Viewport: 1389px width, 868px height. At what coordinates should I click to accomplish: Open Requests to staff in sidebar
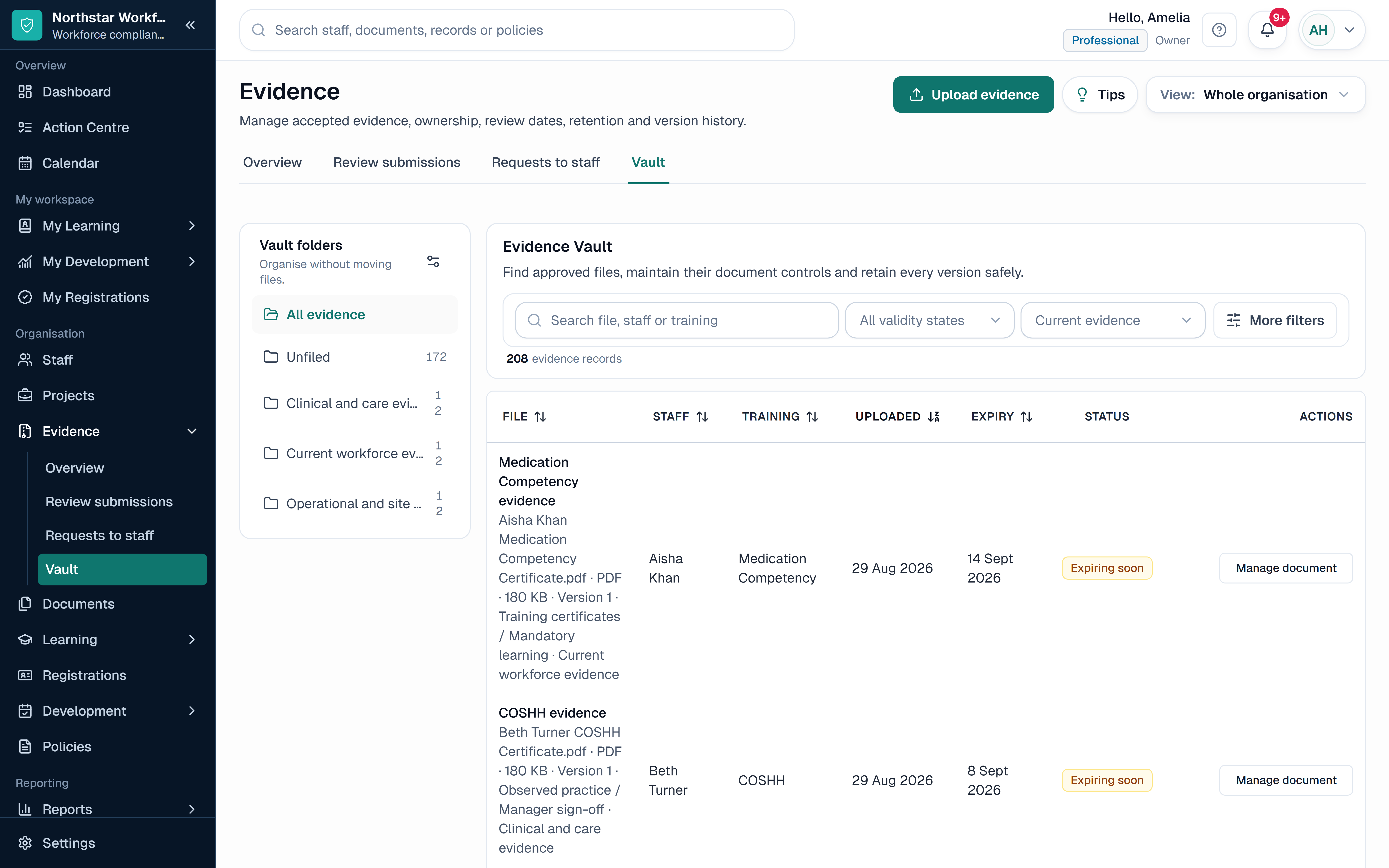[x=99, y=536]
